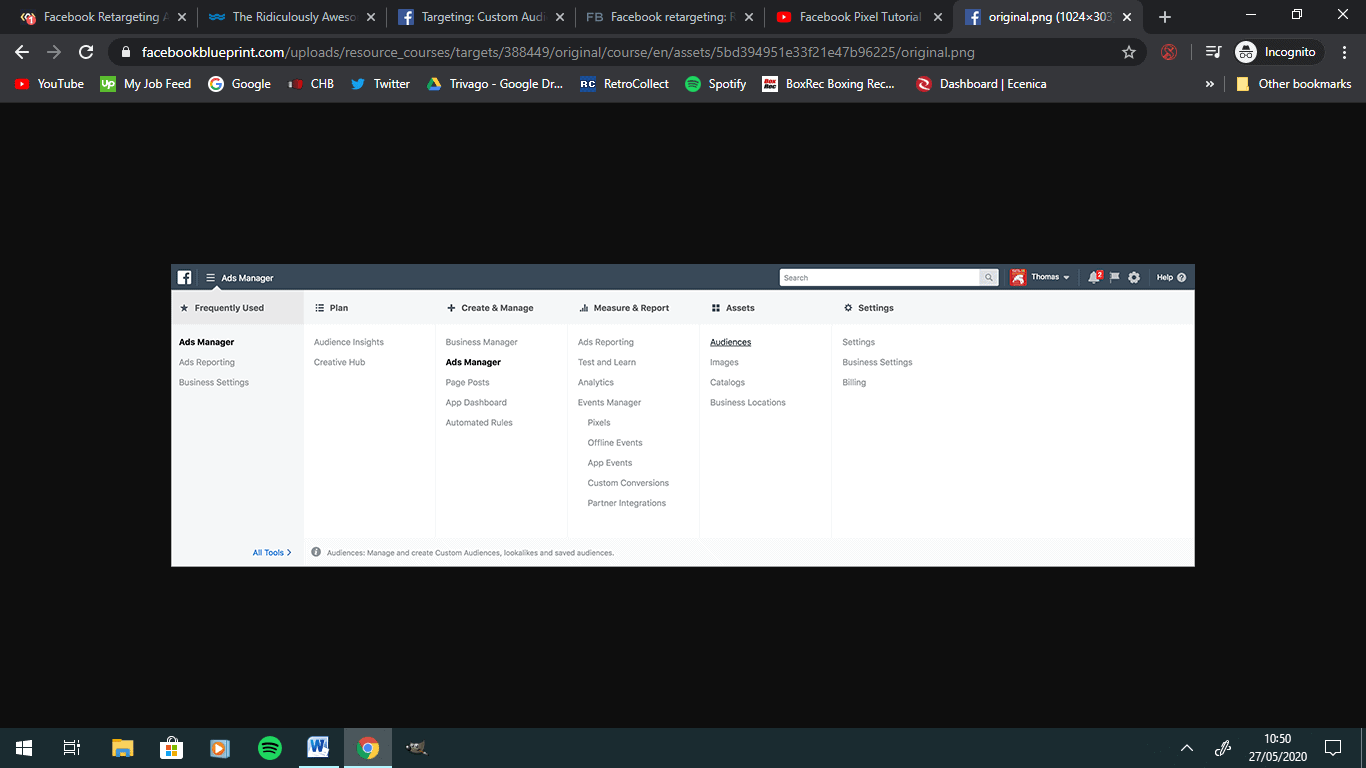Click the address bar URL

pyautogui.click(x=558, y=52)
